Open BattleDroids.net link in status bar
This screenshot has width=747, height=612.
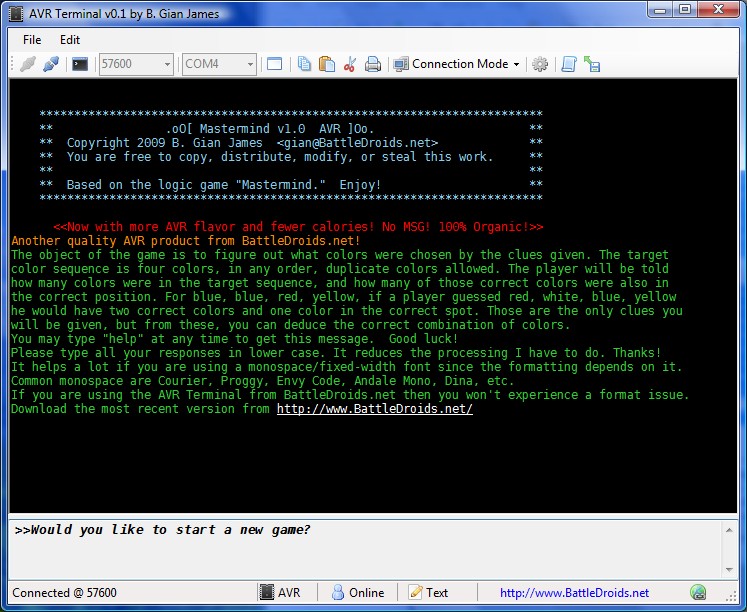[574, 592]
